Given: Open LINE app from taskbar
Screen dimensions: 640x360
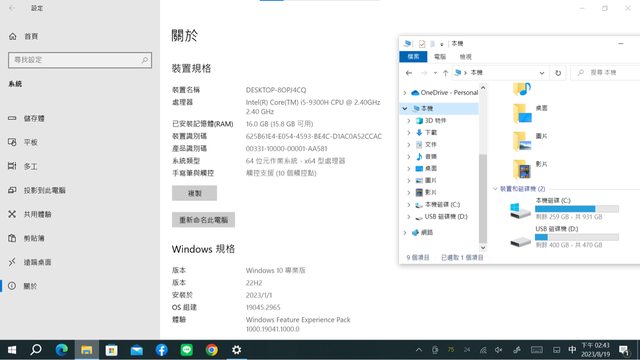Looking at the screenshot, I should pos(187,350).
